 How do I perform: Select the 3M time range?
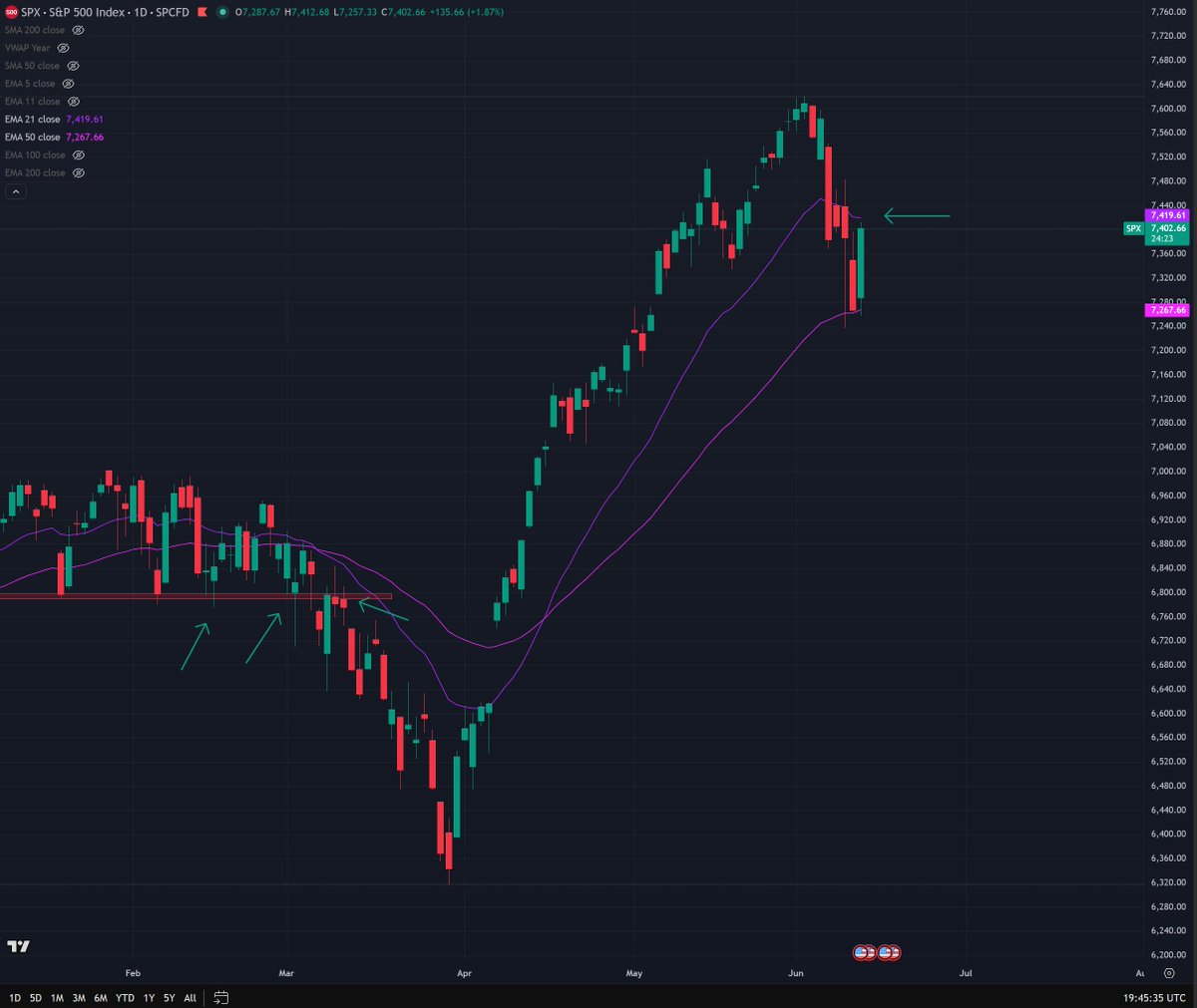(x=79, y=997)
